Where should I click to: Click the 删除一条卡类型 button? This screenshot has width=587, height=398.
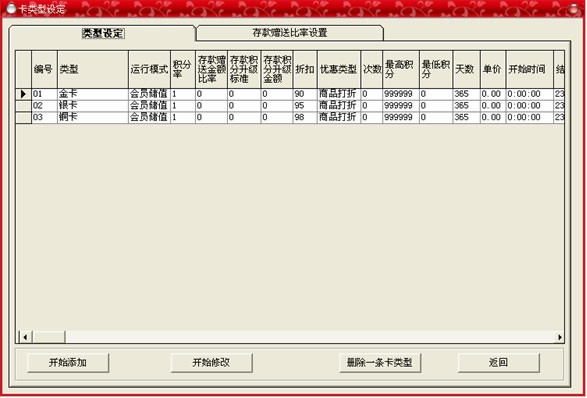[380, 362]
